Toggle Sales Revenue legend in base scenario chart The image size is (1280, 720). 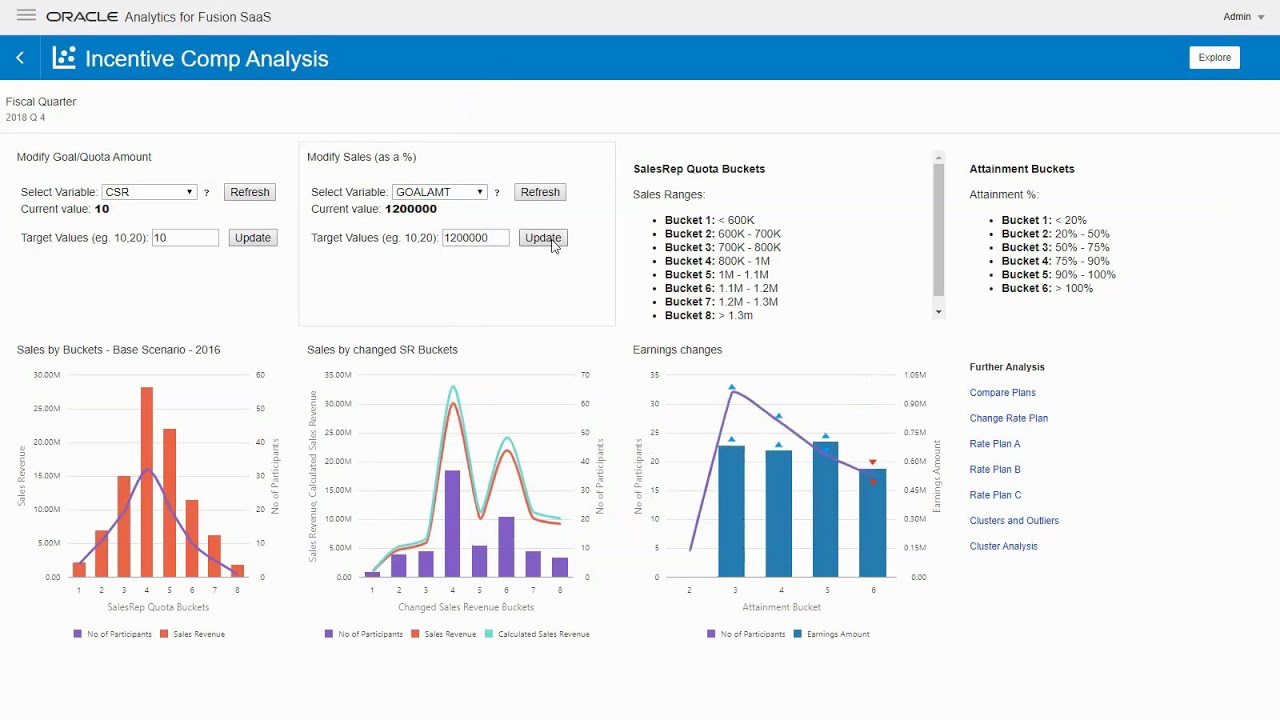pyautogui.click(x=192, y=634)
